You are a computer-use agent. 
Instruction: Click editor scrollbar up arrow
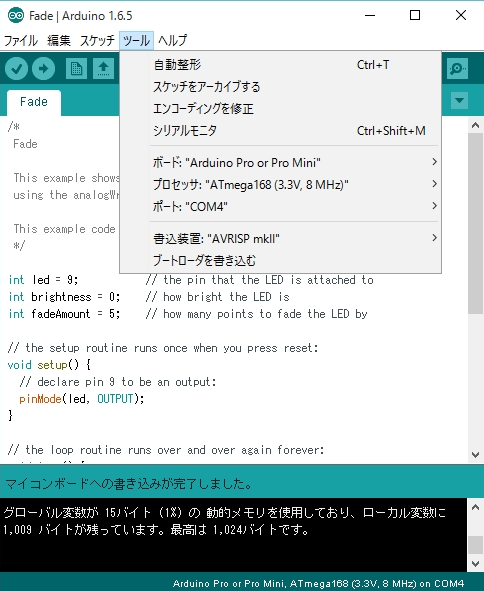(475, 126)
